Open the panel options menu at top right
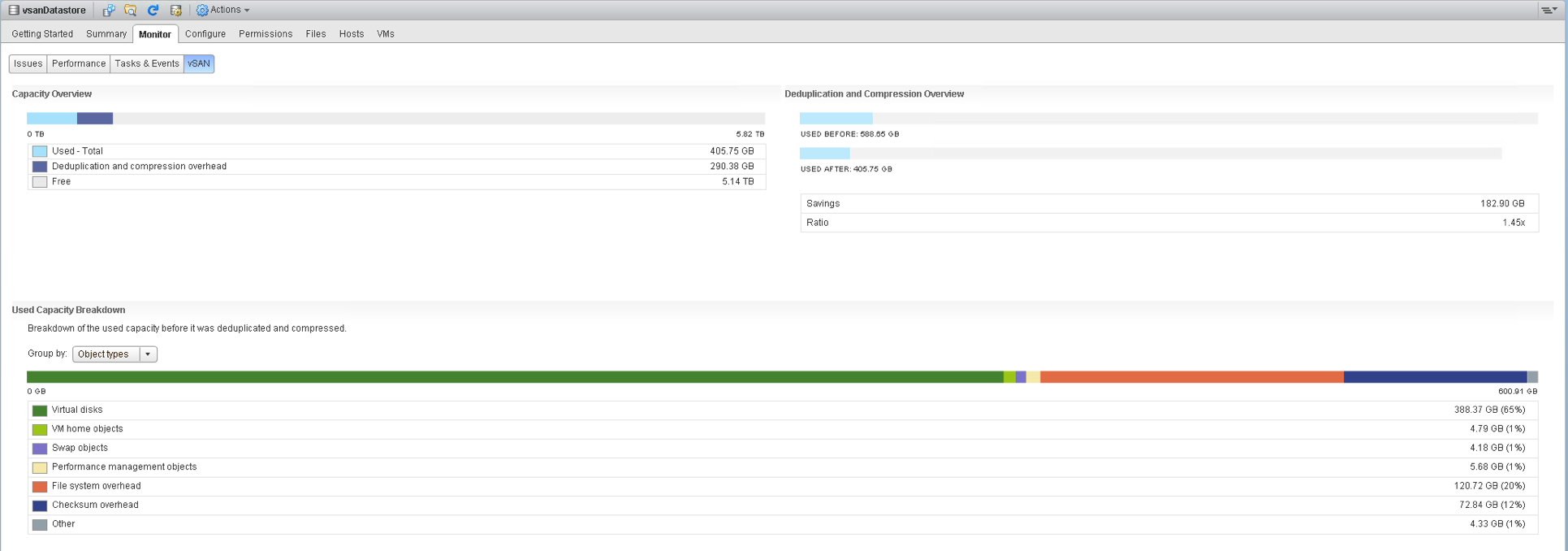Viewport: 1568px width, 551px height. tap(1549, 11)
